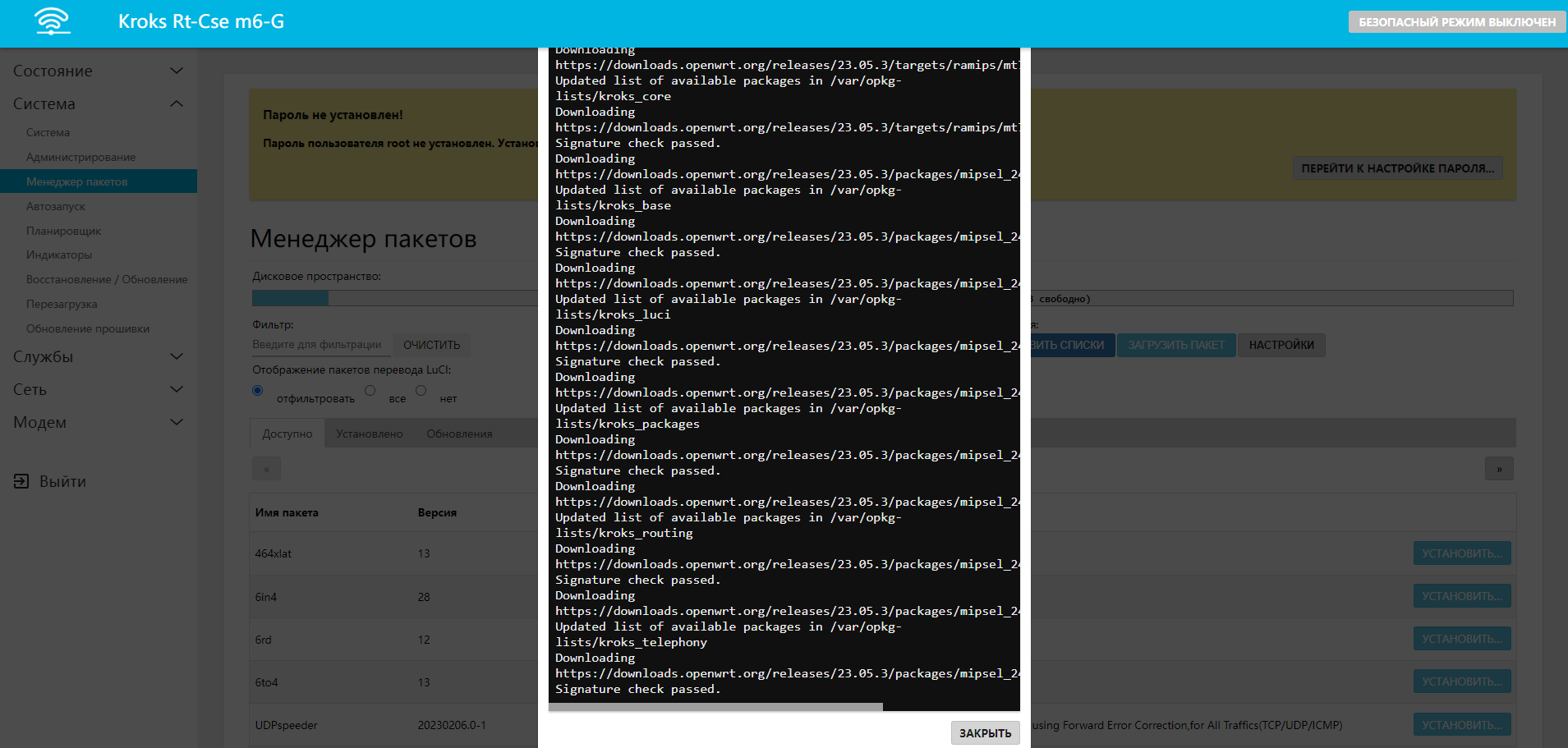Image resolution: width=1568 pixels, height=748 pixels.
Task: Click the package filter input field
Action: (x=319, y=345)
